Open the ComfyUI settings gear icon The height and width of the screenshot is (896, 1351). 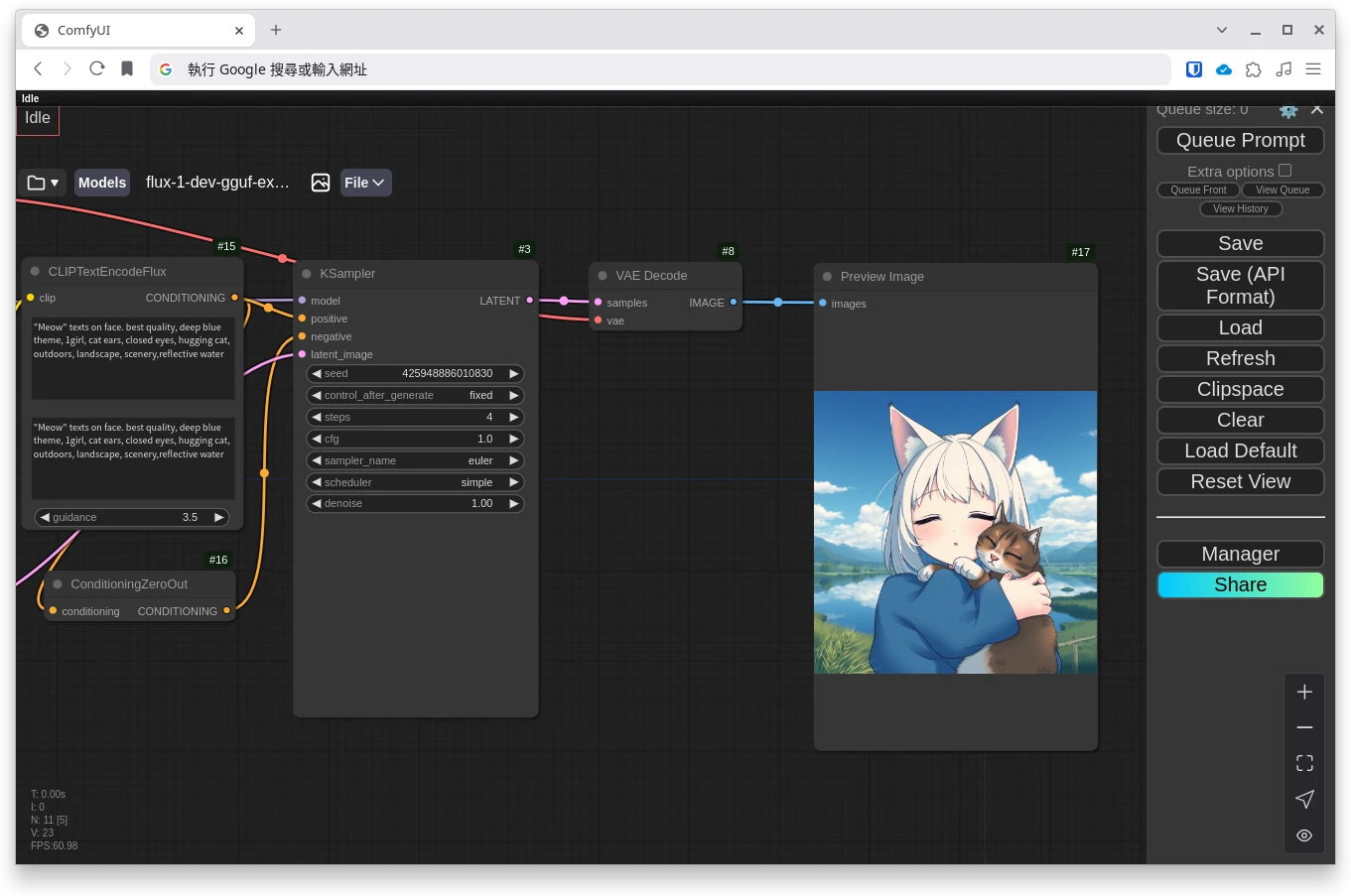pyautogui.click(x=1288, y=111)
